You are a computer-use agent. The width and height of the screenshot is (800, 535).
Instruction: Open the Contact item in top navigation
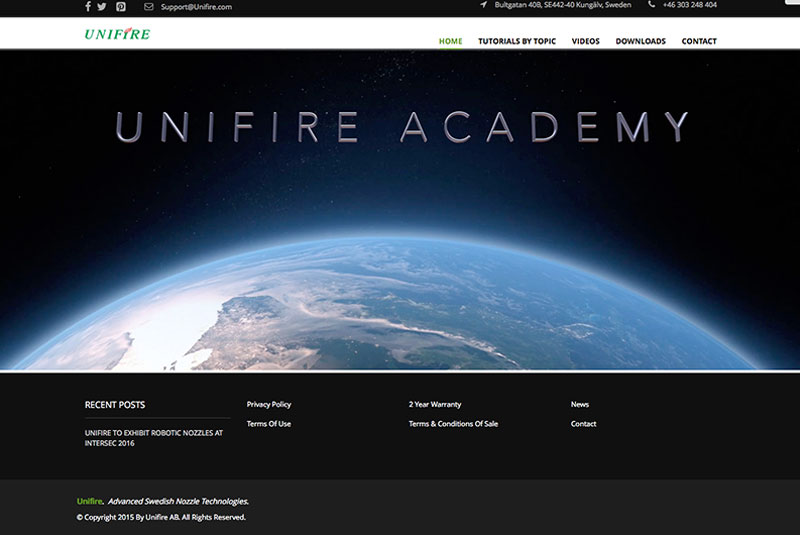tap(699, 41)
